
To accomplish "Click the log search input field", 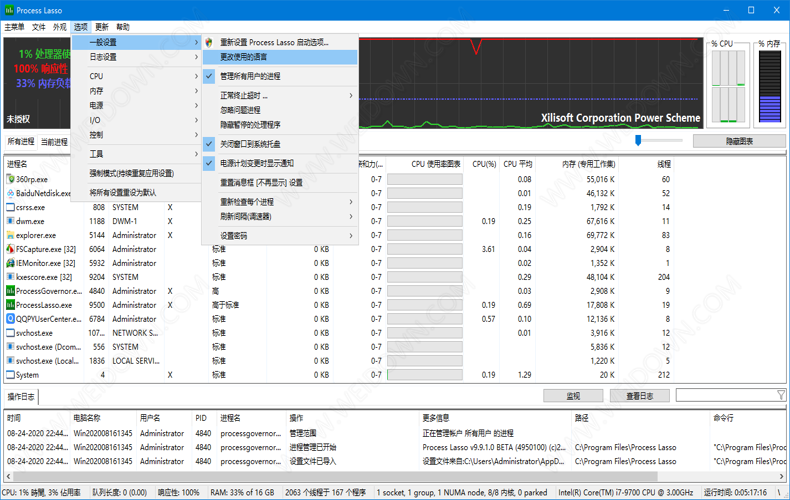I will (x=724, y=396).
